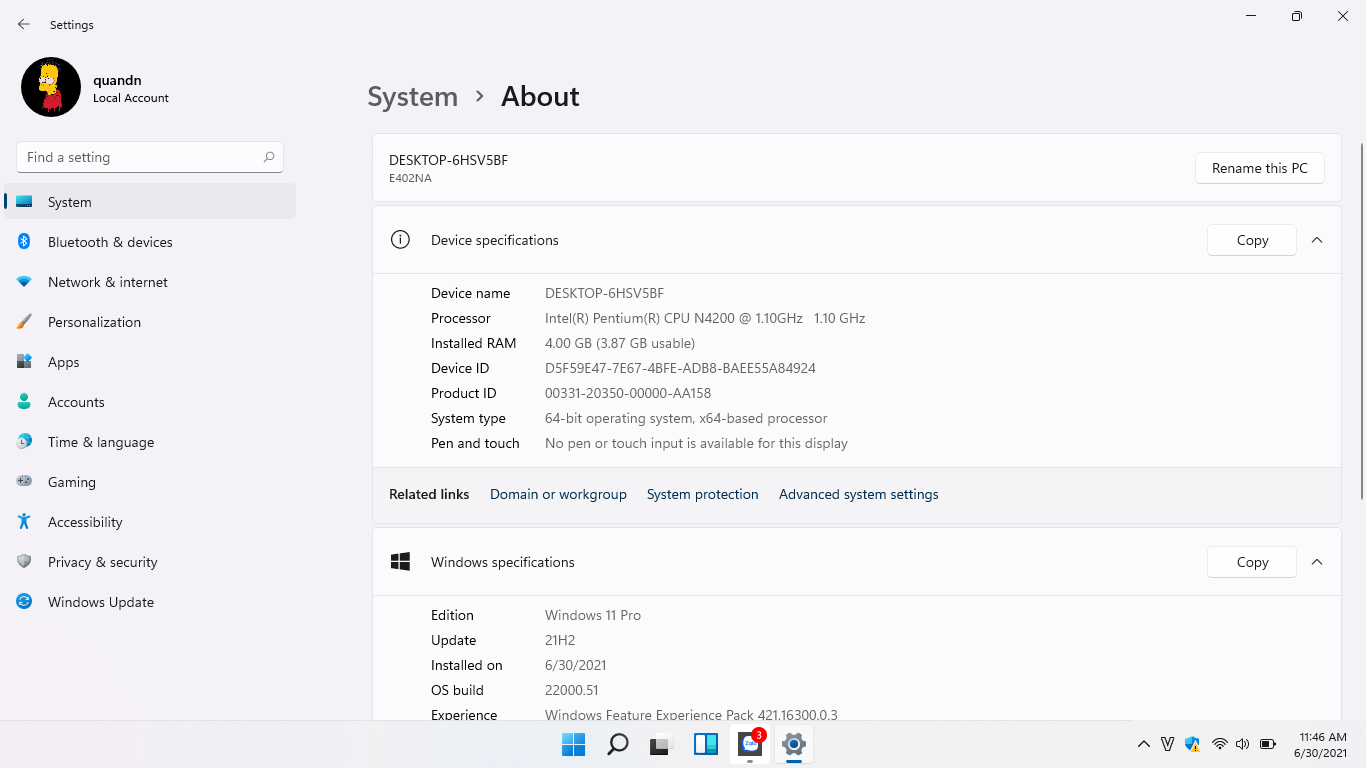
Task: Collapse the Windows specifications section
Action: [x=1317, y=562]
